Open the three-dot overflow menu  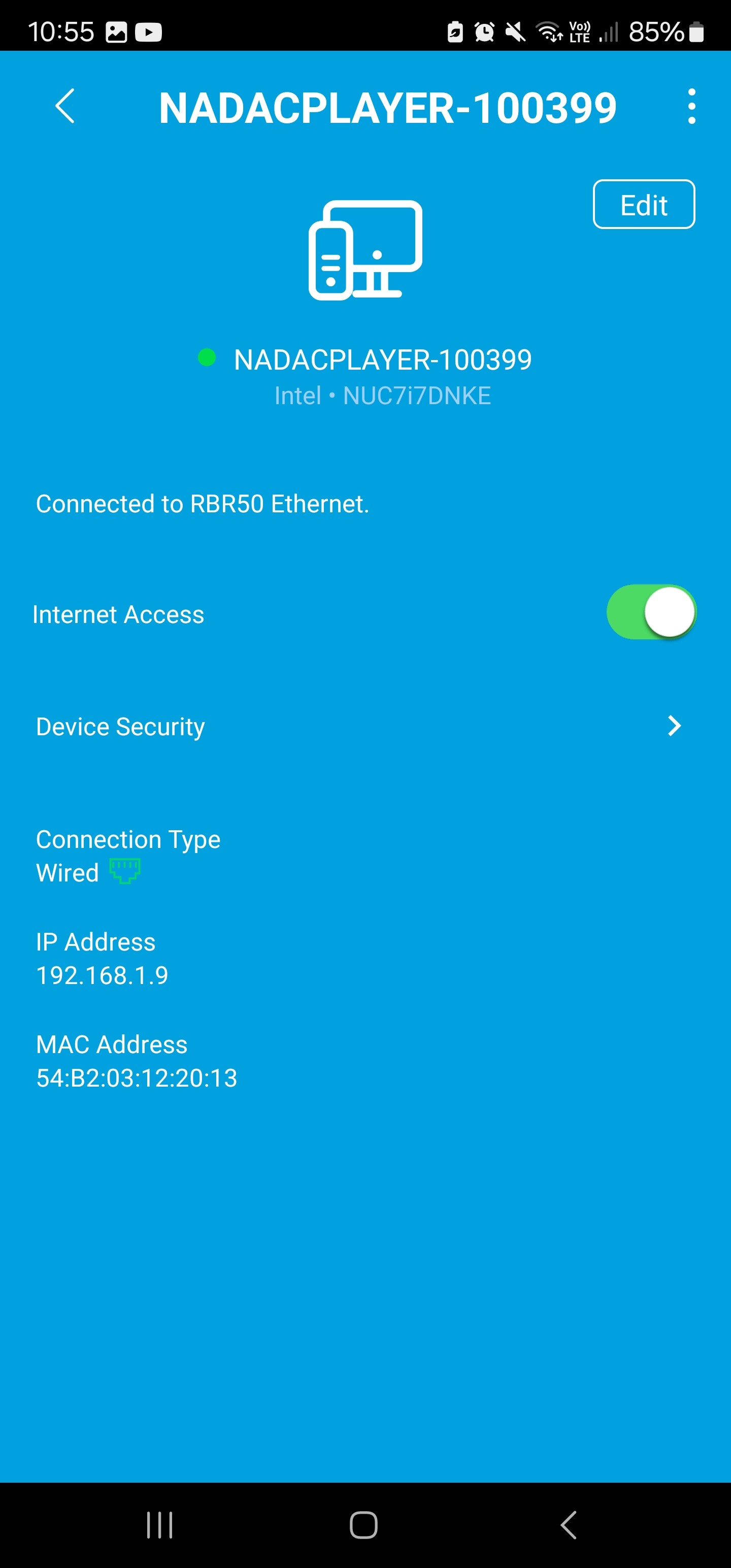coord(691,106)
